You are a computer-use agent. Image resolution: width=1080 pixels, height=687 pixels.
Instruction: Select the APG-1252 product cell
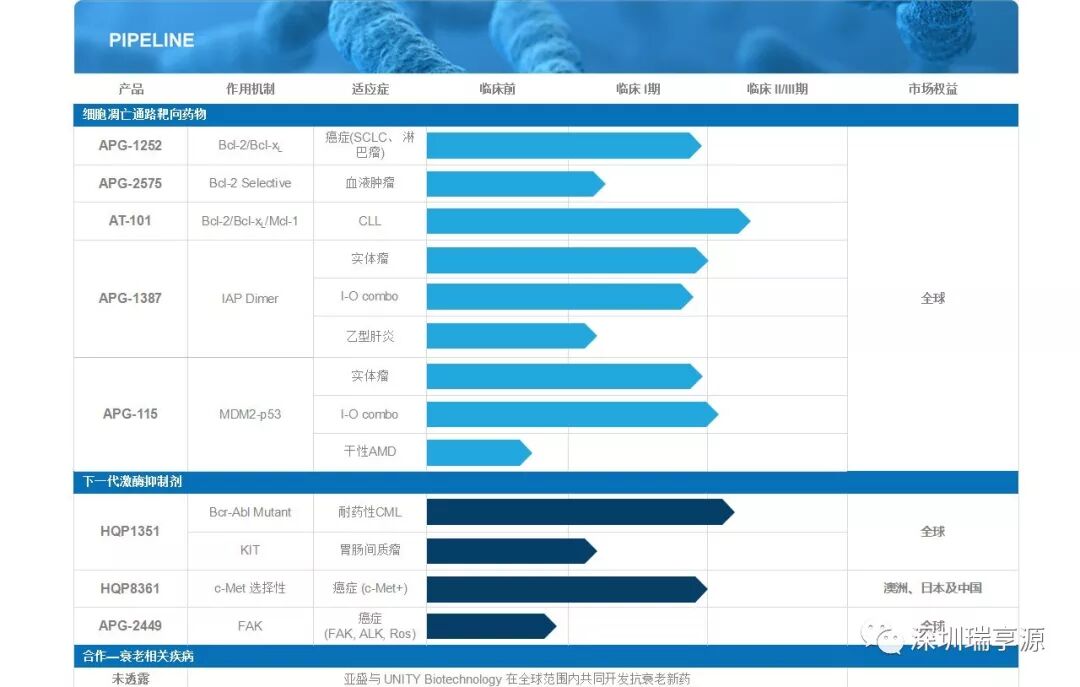pyautogui.click(x=130, y=145)
